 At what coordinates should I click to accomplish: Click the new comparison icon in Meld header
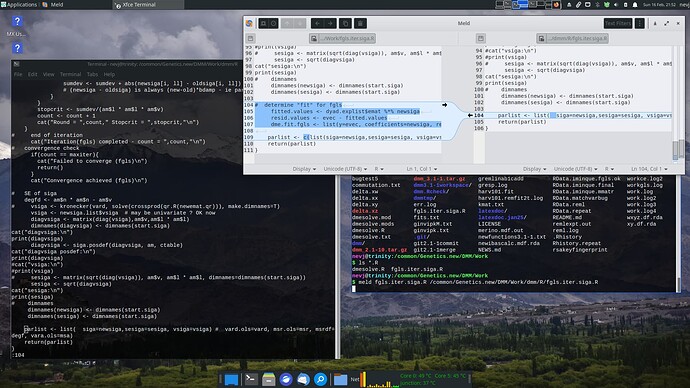tap(263, 23)
